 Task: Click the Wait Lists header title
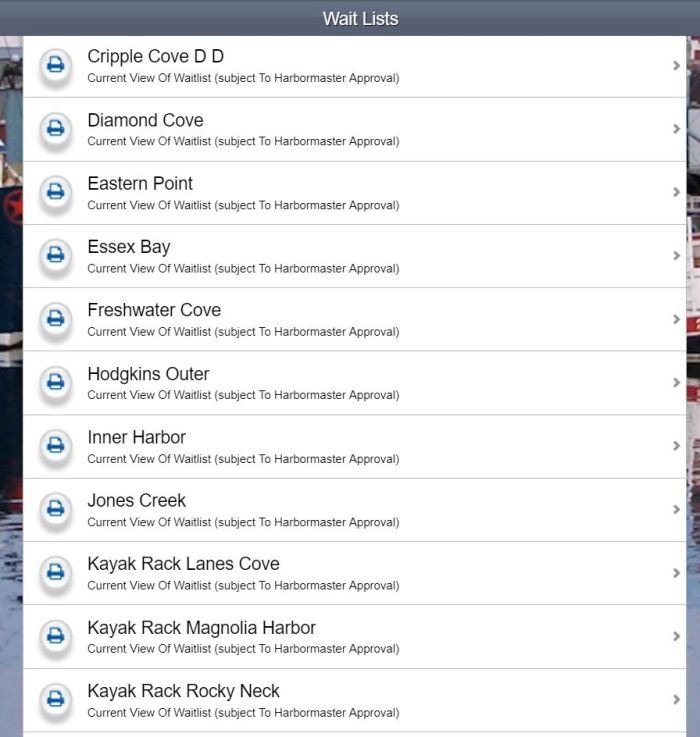click(x=360, y=18)
